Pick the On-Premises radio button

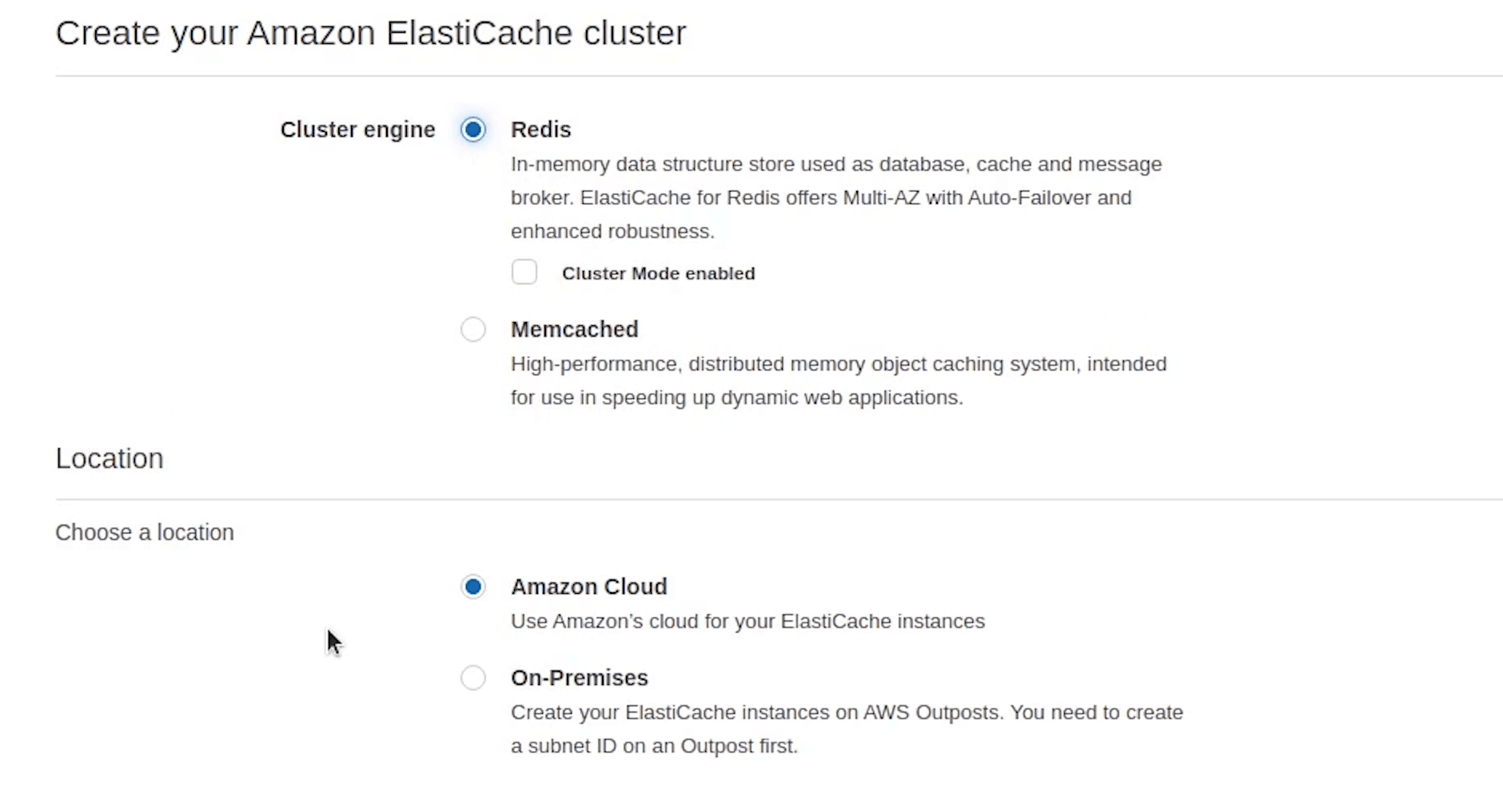point(473,678)
